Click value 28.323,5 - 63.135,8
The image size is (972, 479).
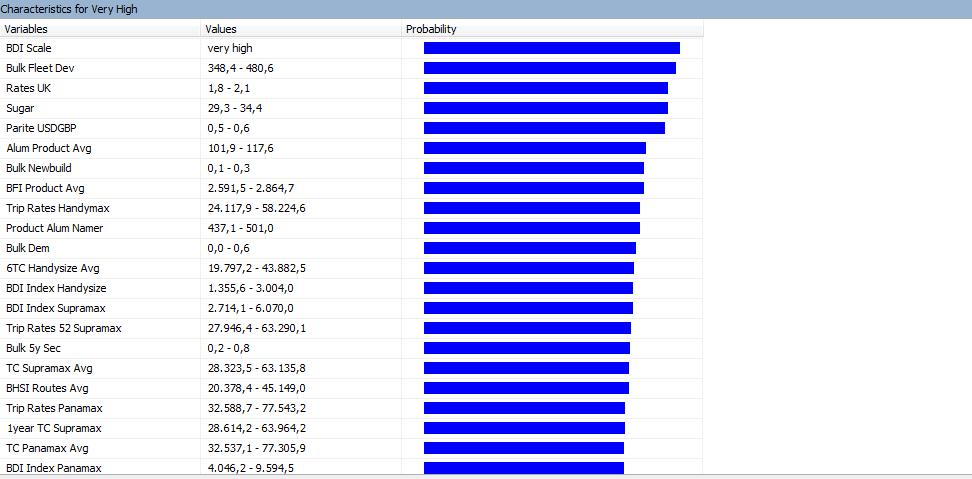point(256,368)
